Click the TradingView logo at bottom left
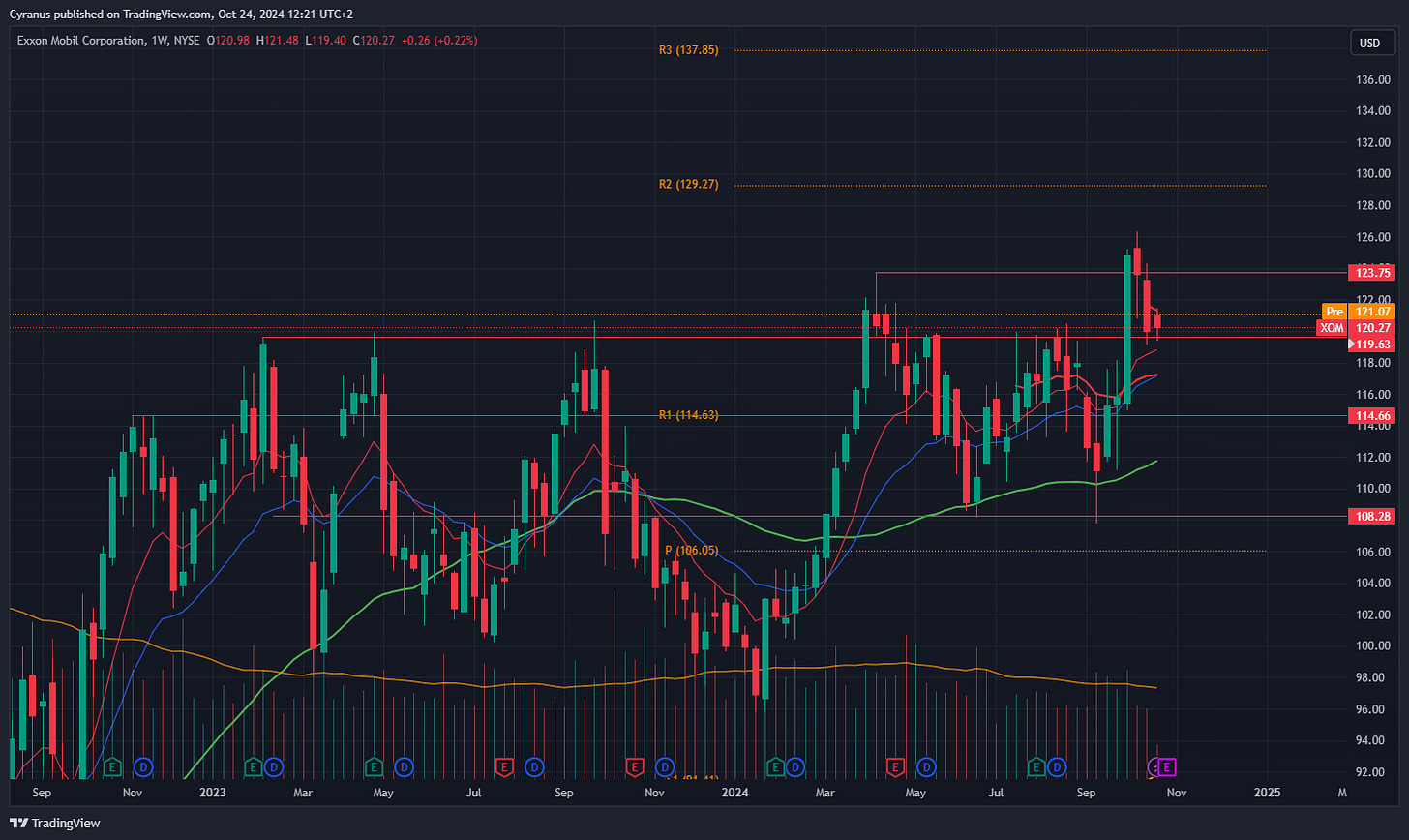Screen dimensions: 1409x840 [x=55, y=824]
